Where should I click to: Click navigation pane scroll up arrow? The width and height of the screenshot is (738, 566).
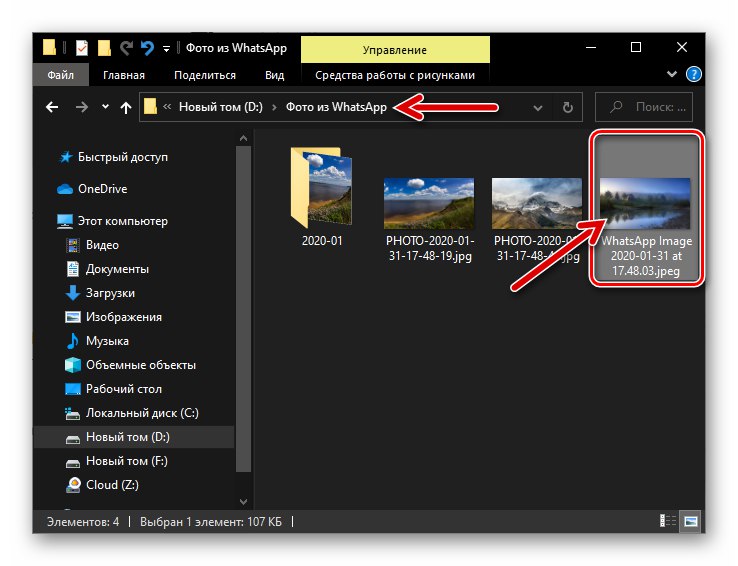[243, 138]
